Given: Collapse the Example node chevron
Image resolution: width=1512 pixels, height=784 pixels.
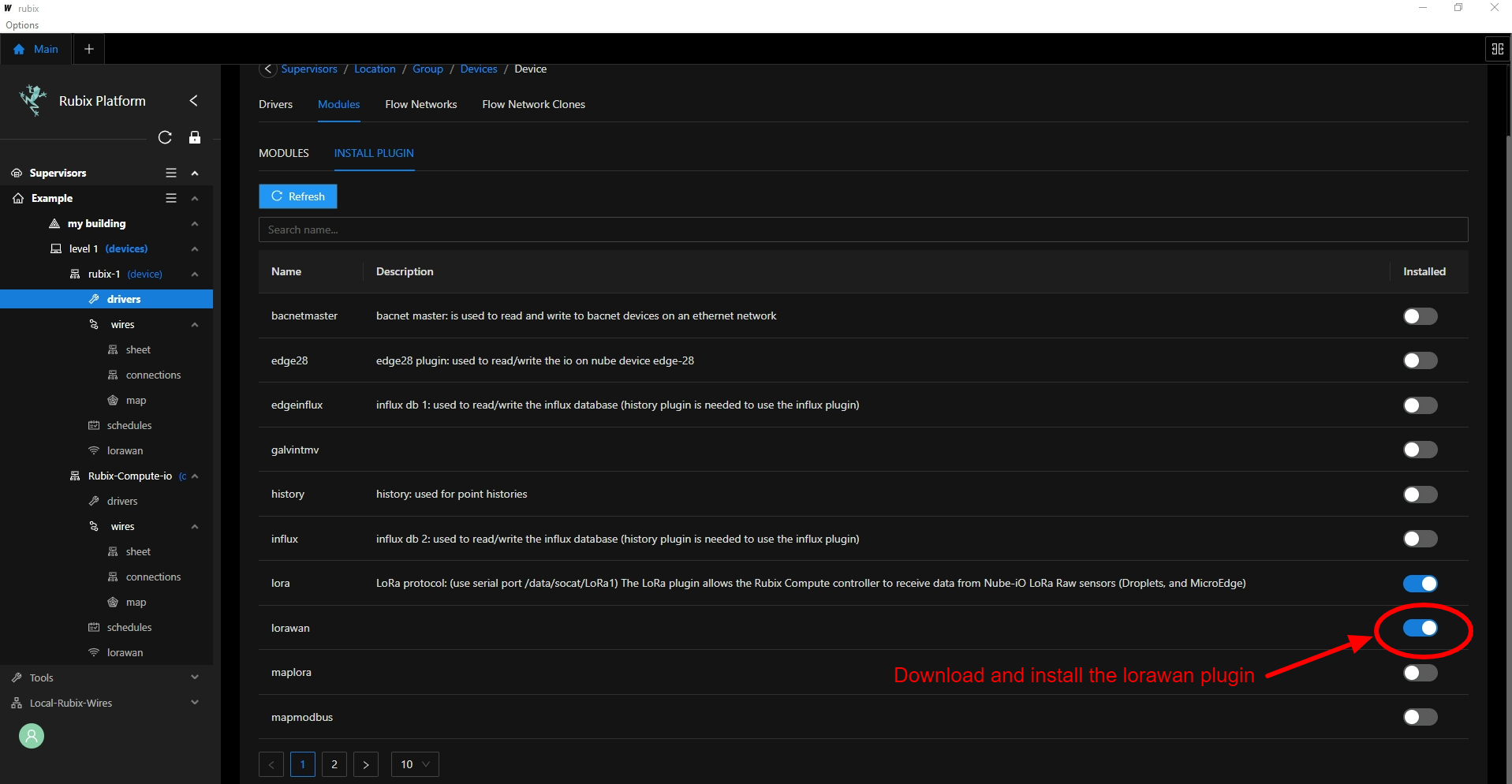Looking at the screenshot, I should coord(195,198).
